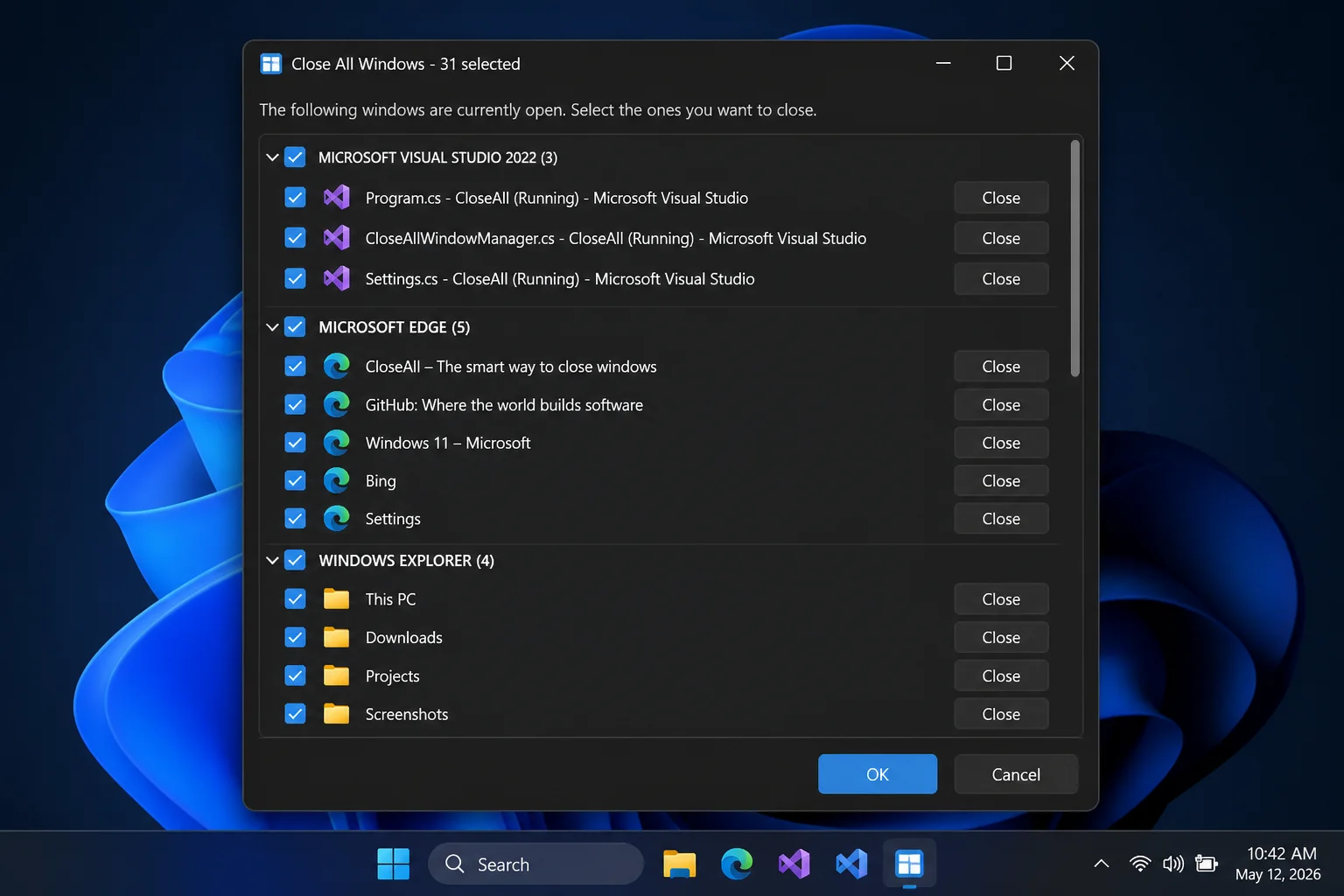Click Close next to Screenshots

(1001, 714)
